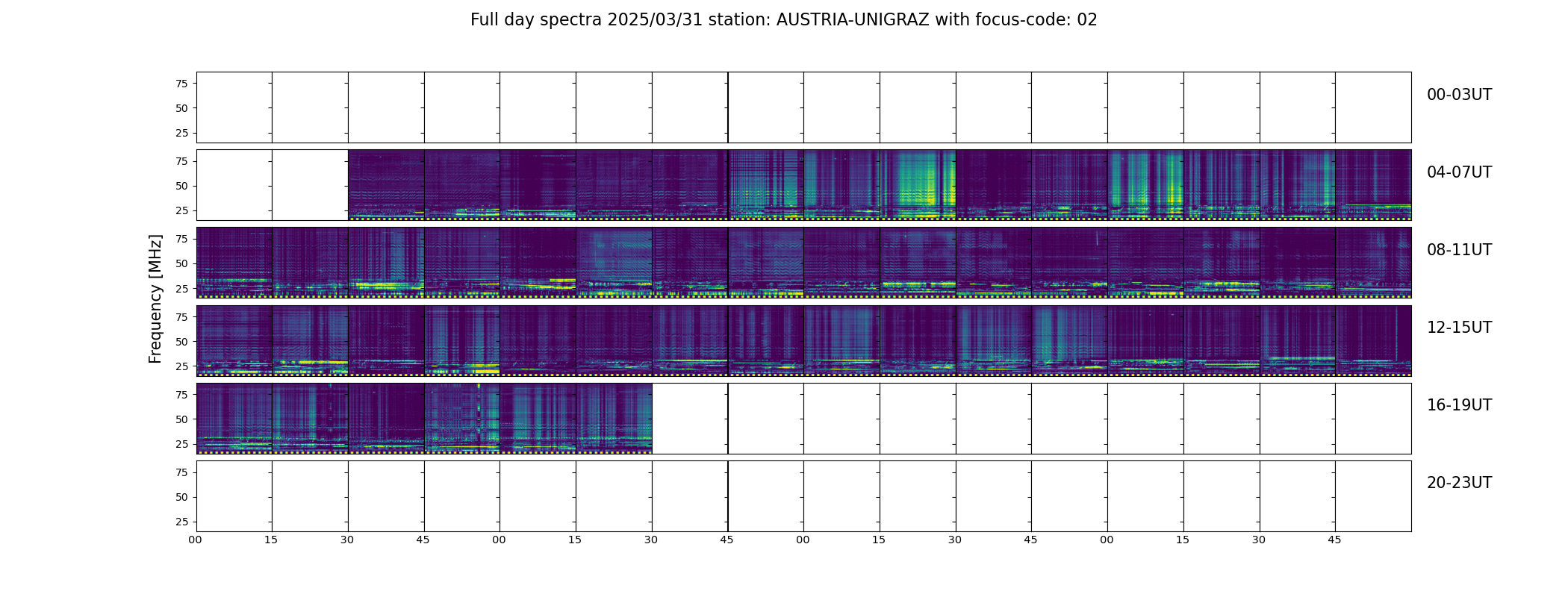1568x597 pixels.
Task: Open the 10:15–10:30 spectrogram in the 08-11UT row
Action: 918,263
